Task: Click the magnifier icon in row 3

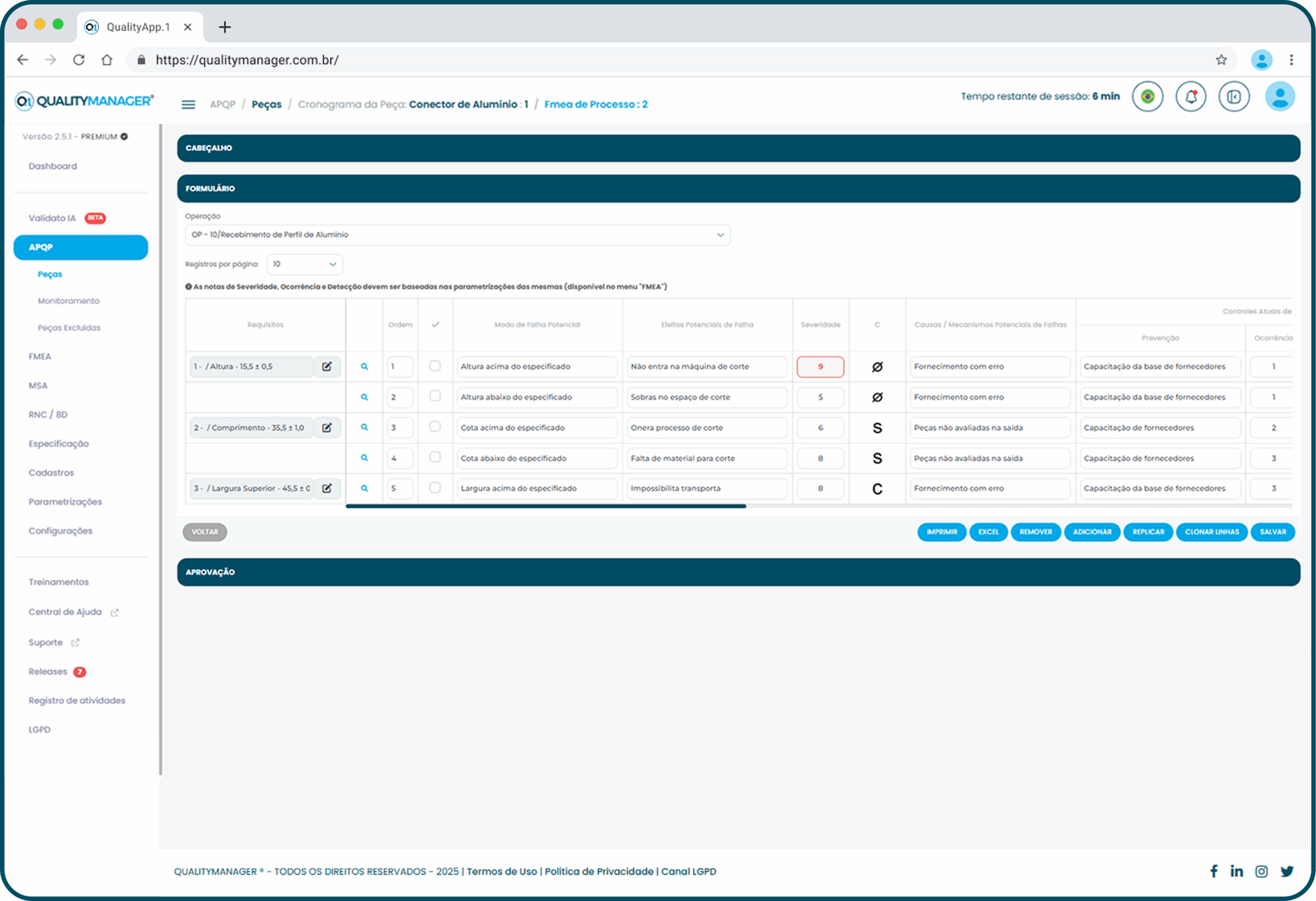Action: click(364, 428)
